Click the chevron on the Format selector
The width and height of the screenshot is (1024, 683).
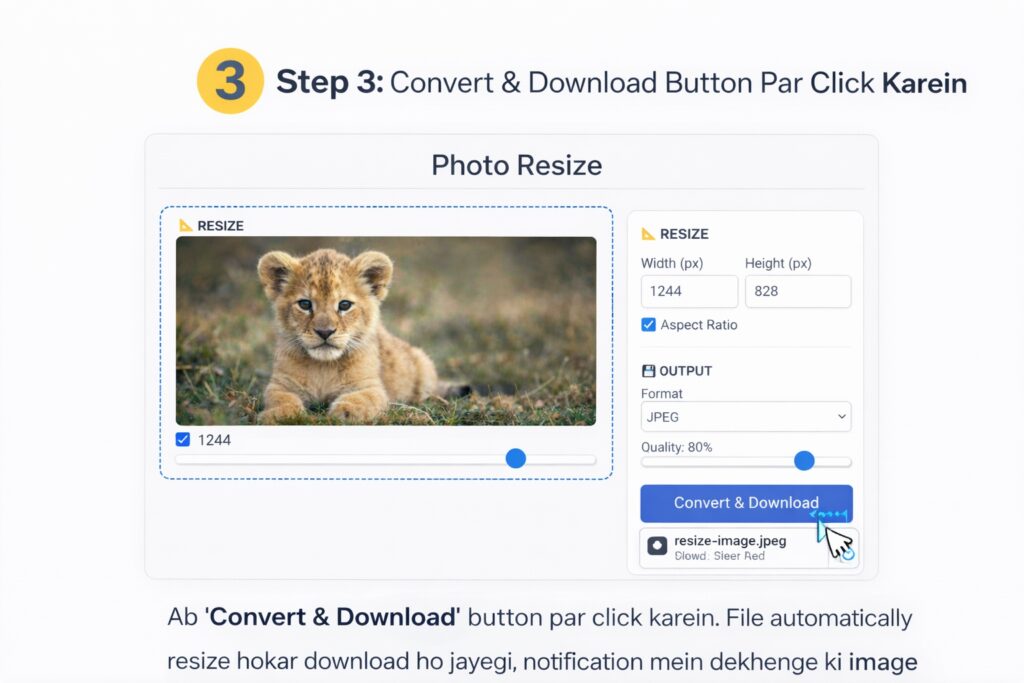[842, 416]
